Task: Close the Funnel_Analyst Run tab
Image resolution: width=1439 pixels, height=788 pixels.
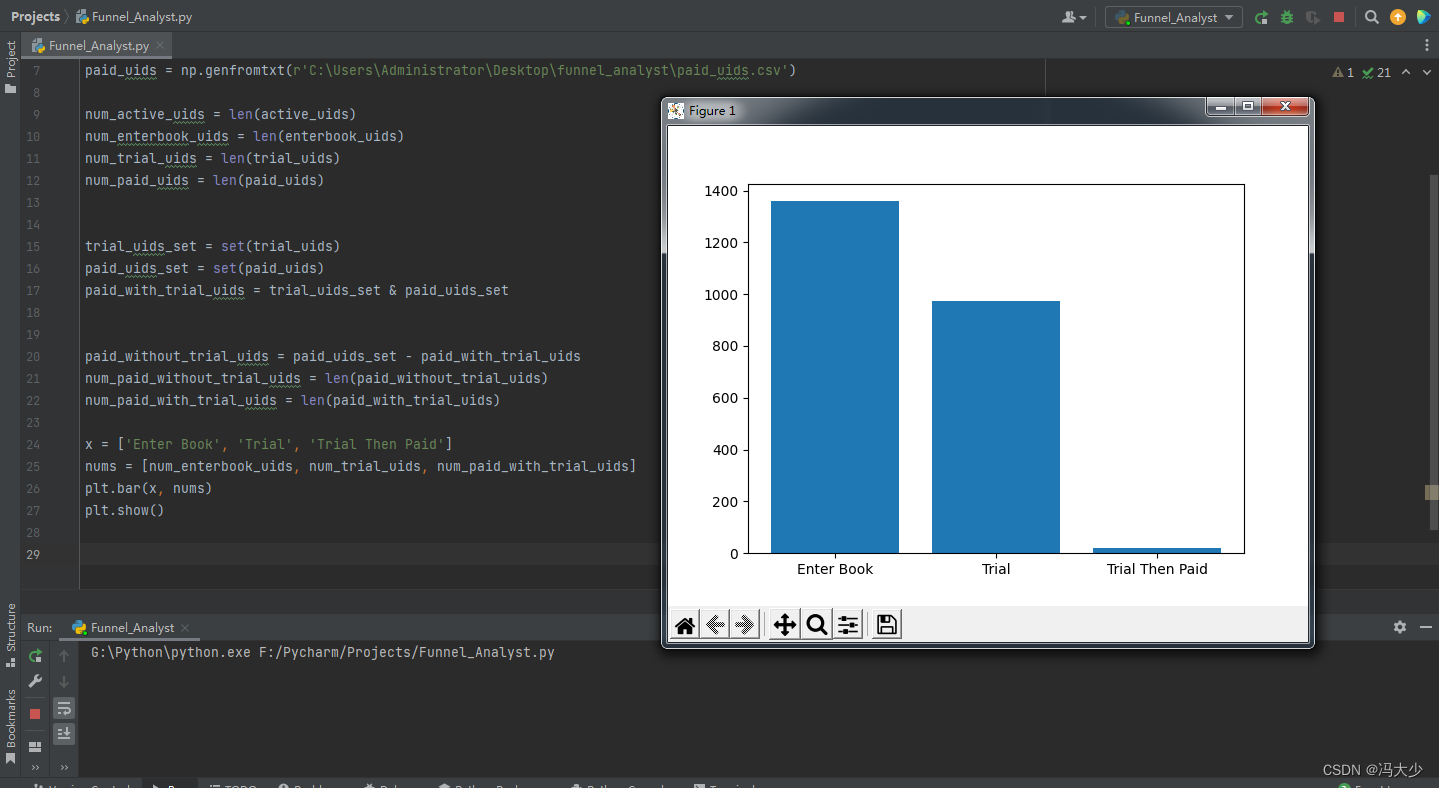Action: coord(186,628)
